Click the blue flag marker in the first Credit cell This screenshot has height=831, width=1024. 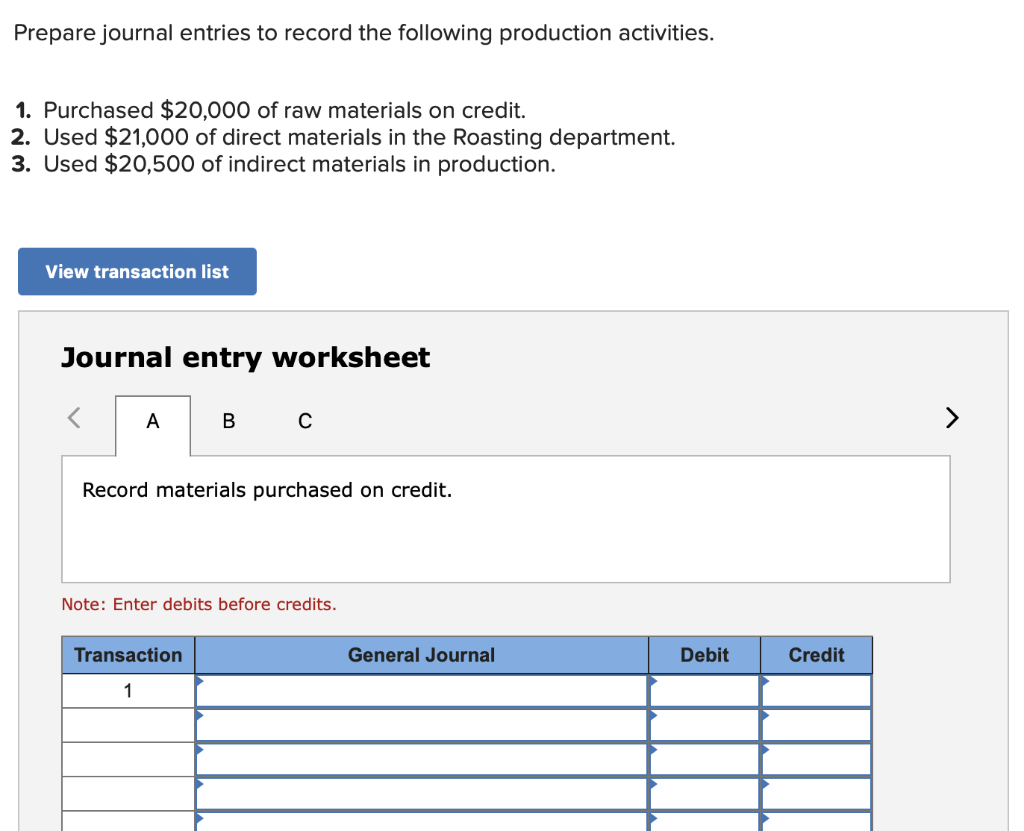pos(765,683)
